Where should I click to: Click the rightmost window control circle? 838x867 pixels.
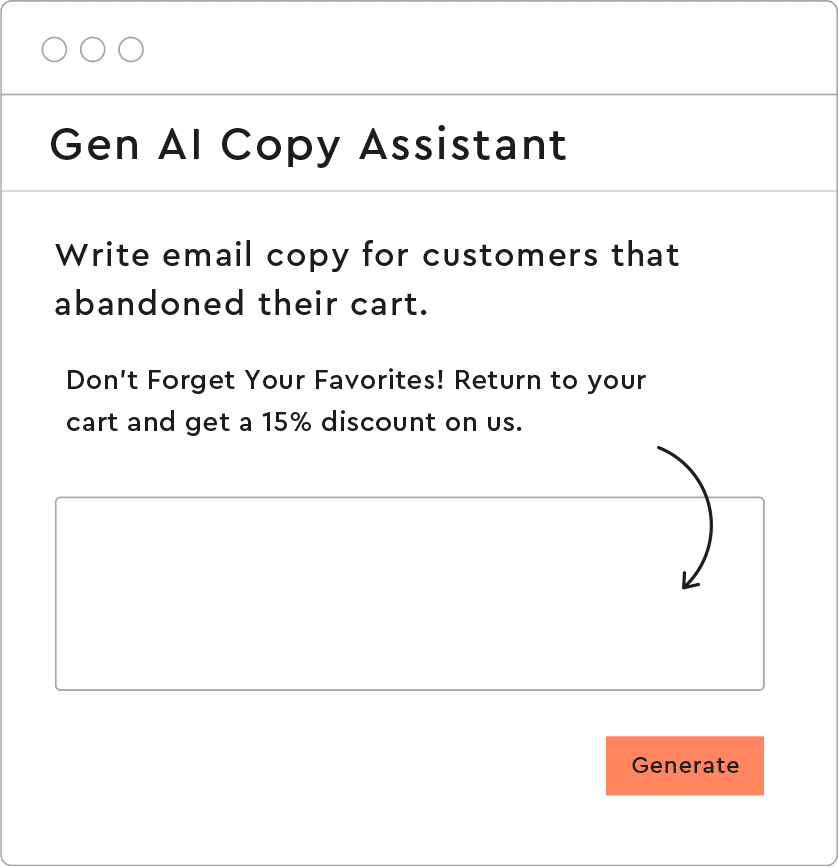coord(131,49)
